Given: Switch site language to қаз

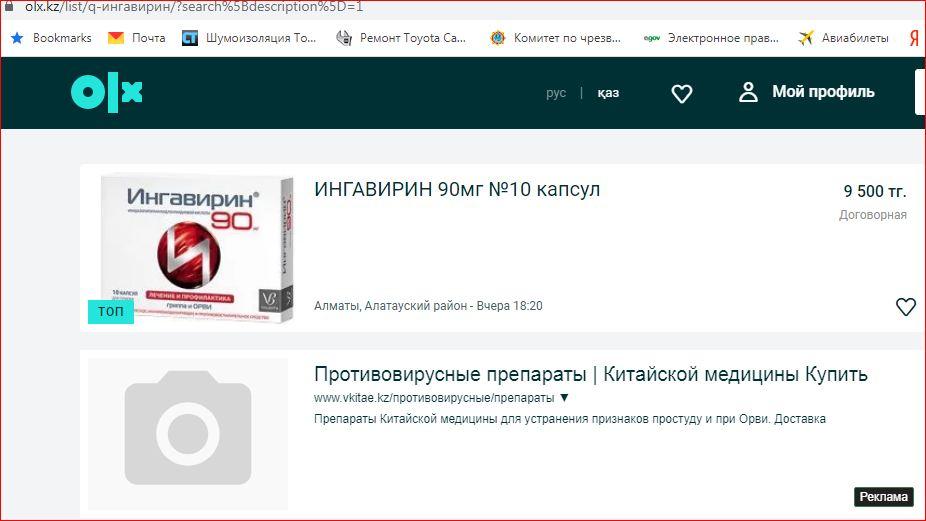Looking at the screenshot, I should point(608,93).
